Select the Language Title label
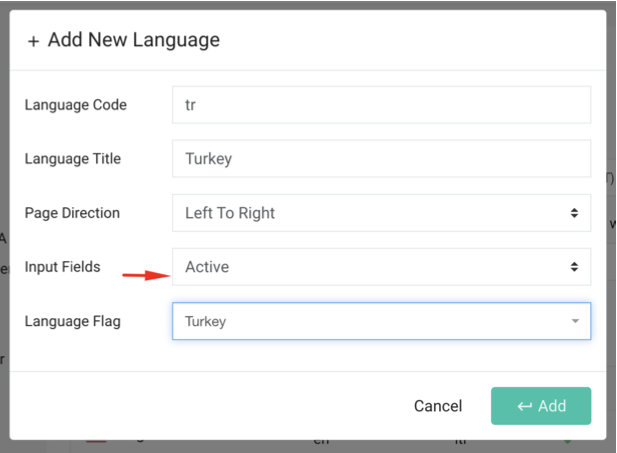The image size is (617, 453). click(73, 158)
